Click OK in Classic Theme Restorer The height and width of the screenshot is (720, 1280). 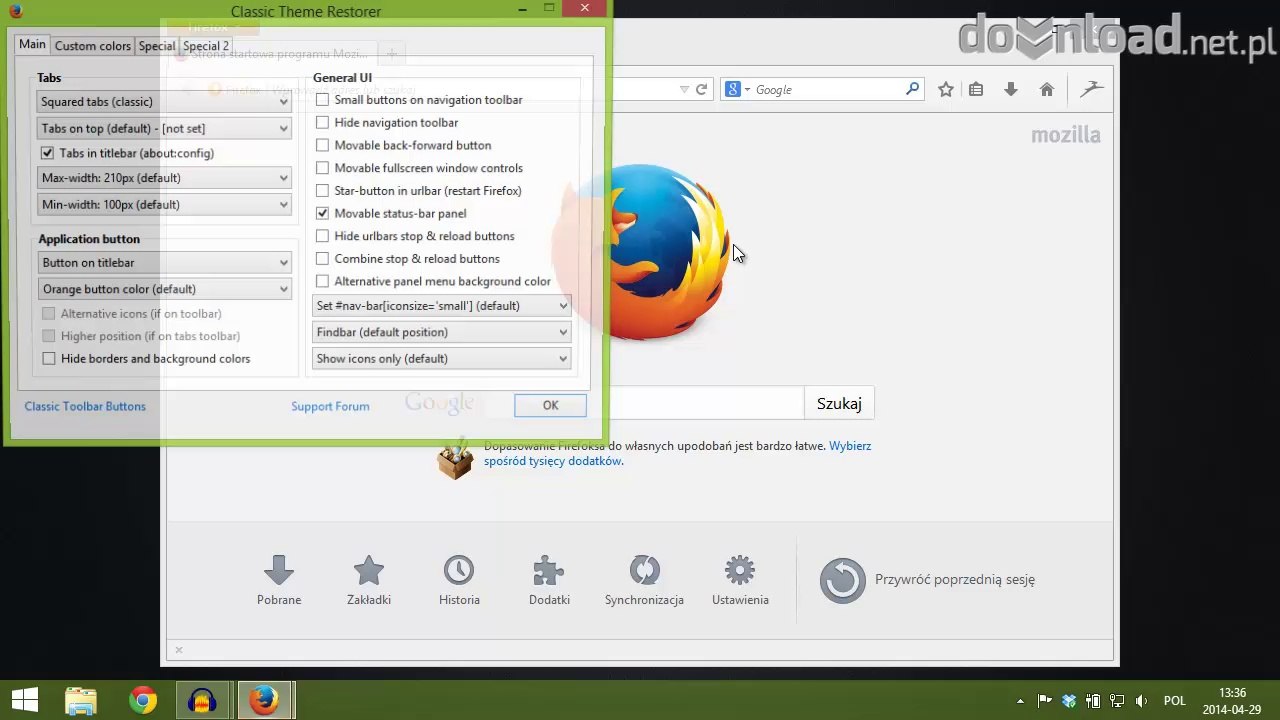(x=550, y=405)
